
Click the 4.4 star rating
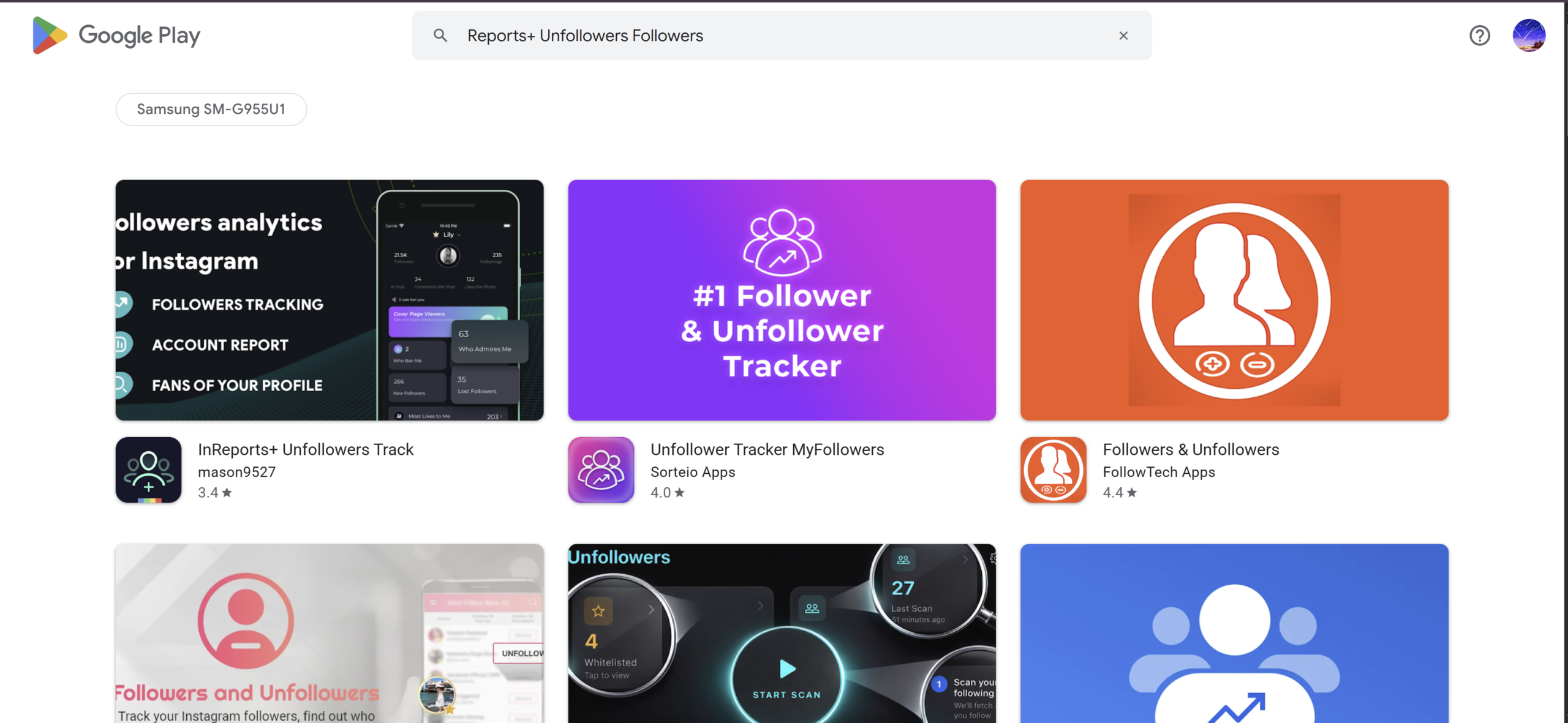[x=1119, y=492]
